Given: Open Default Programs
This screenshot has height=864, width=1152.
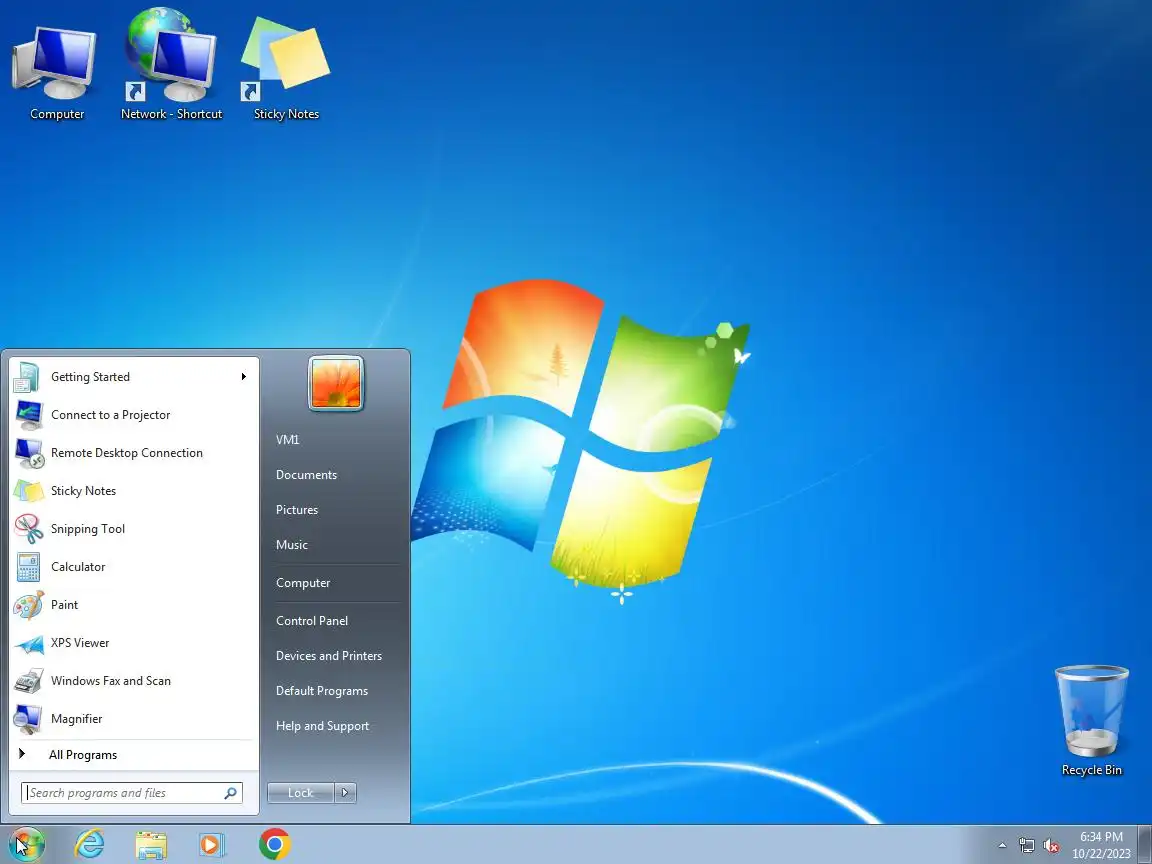Looking at the screenshot, I should 322,691.
